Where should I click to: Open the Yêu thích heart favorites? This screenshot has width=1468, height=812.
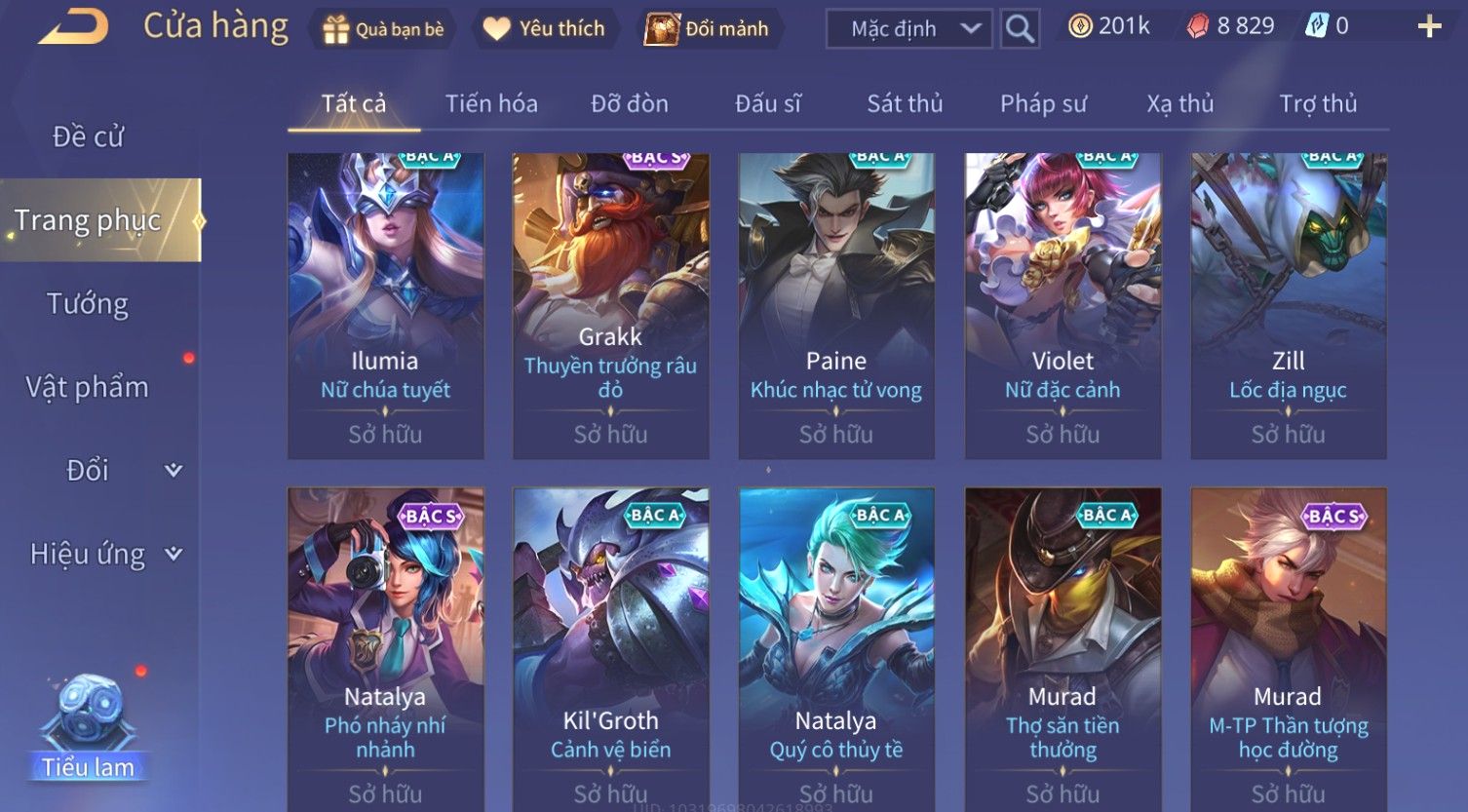coord(497,29)
